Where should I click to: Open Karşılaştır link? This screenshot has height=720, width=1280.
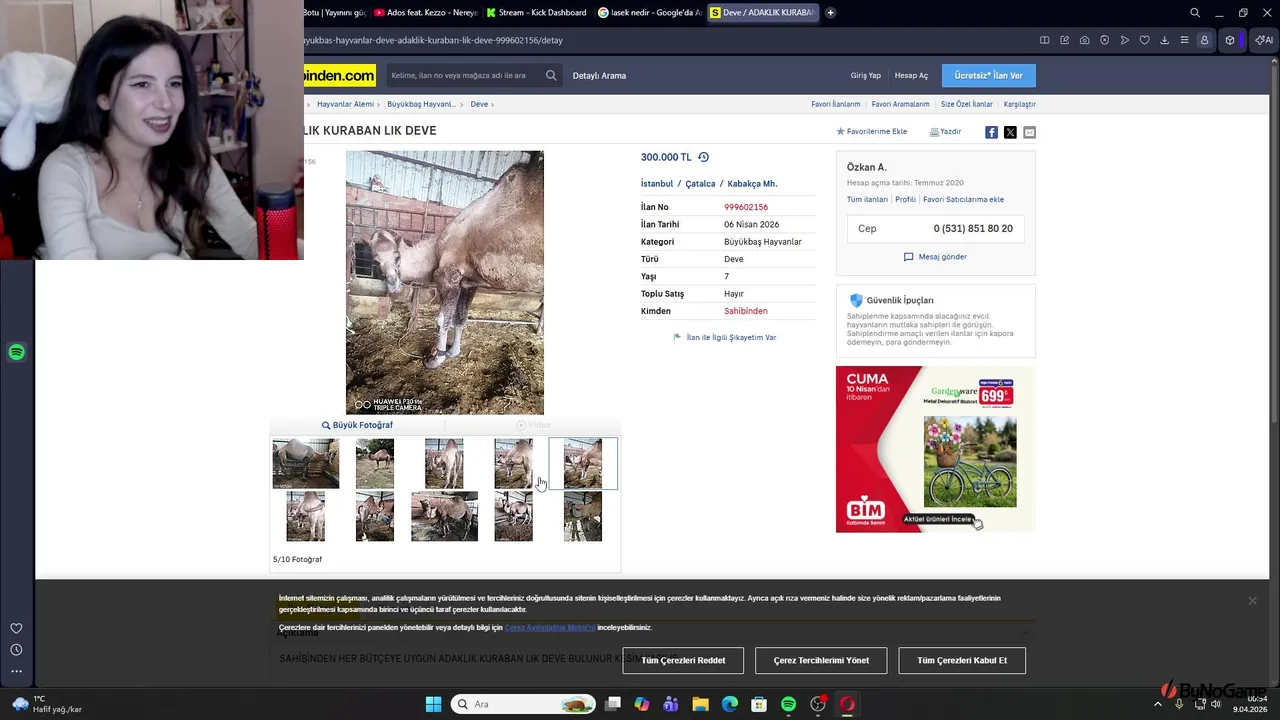coord(1020,104)
